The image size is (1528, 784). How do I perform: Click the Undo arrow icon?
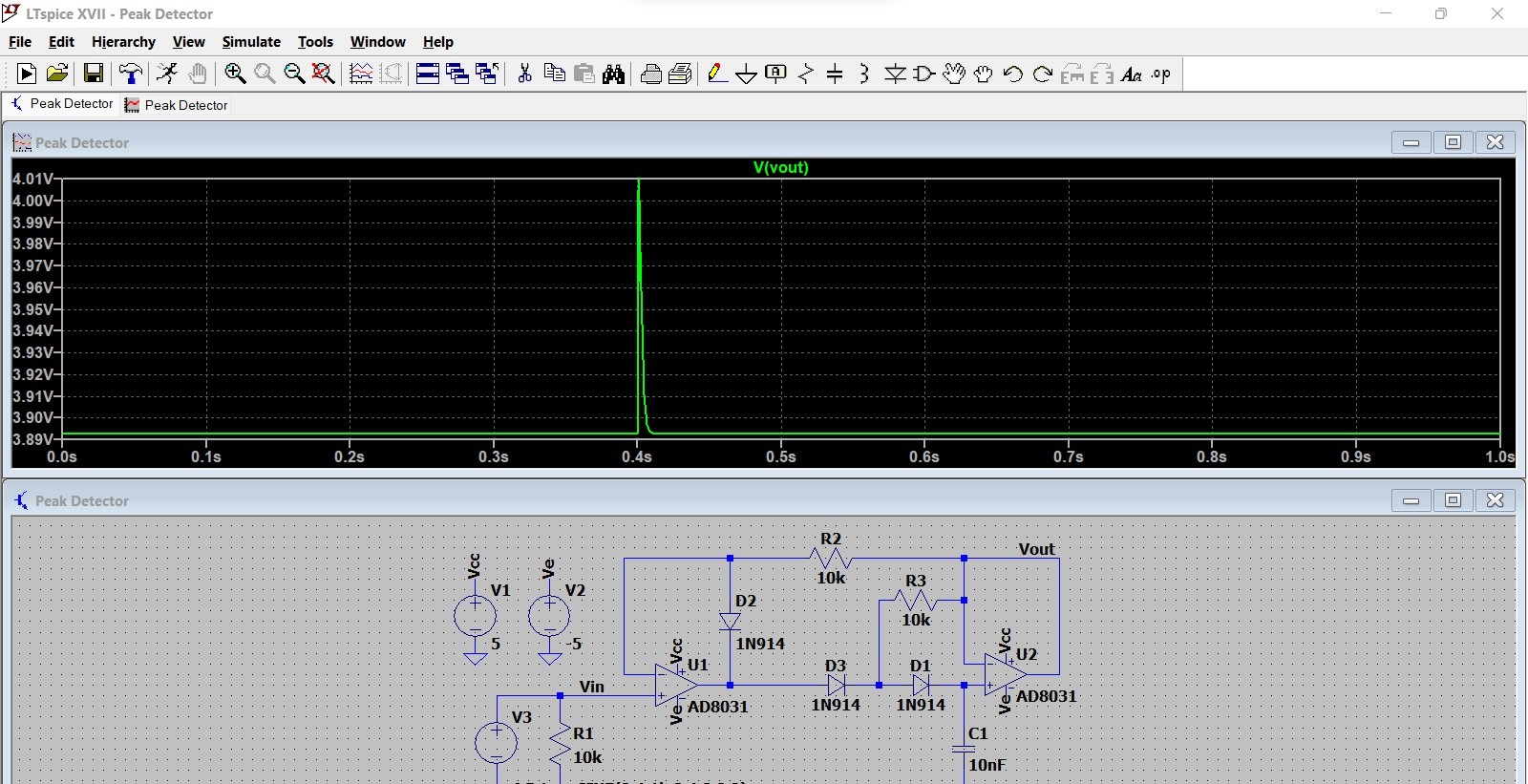1013,74
